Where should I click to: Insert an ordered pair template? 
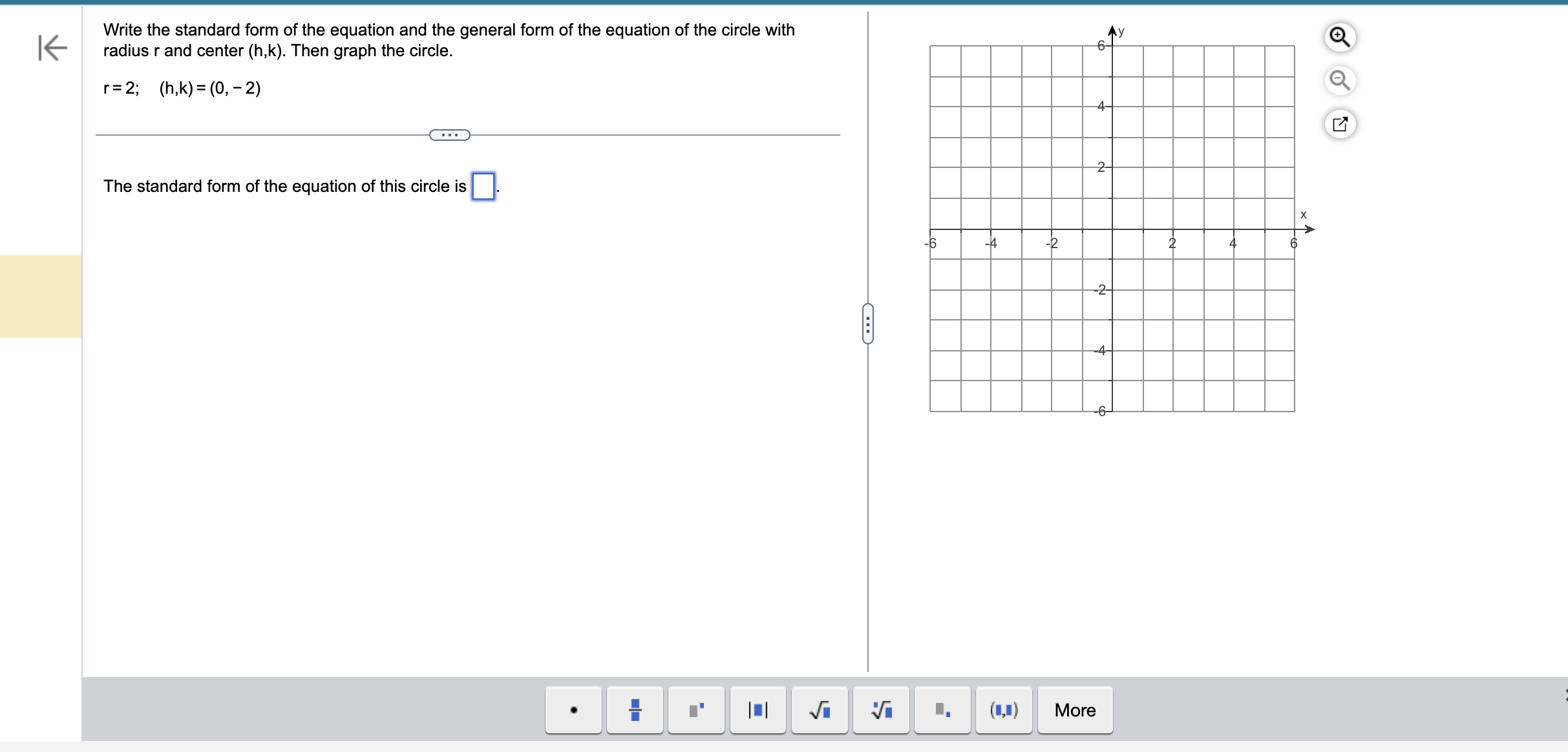tap(1004, 710)
